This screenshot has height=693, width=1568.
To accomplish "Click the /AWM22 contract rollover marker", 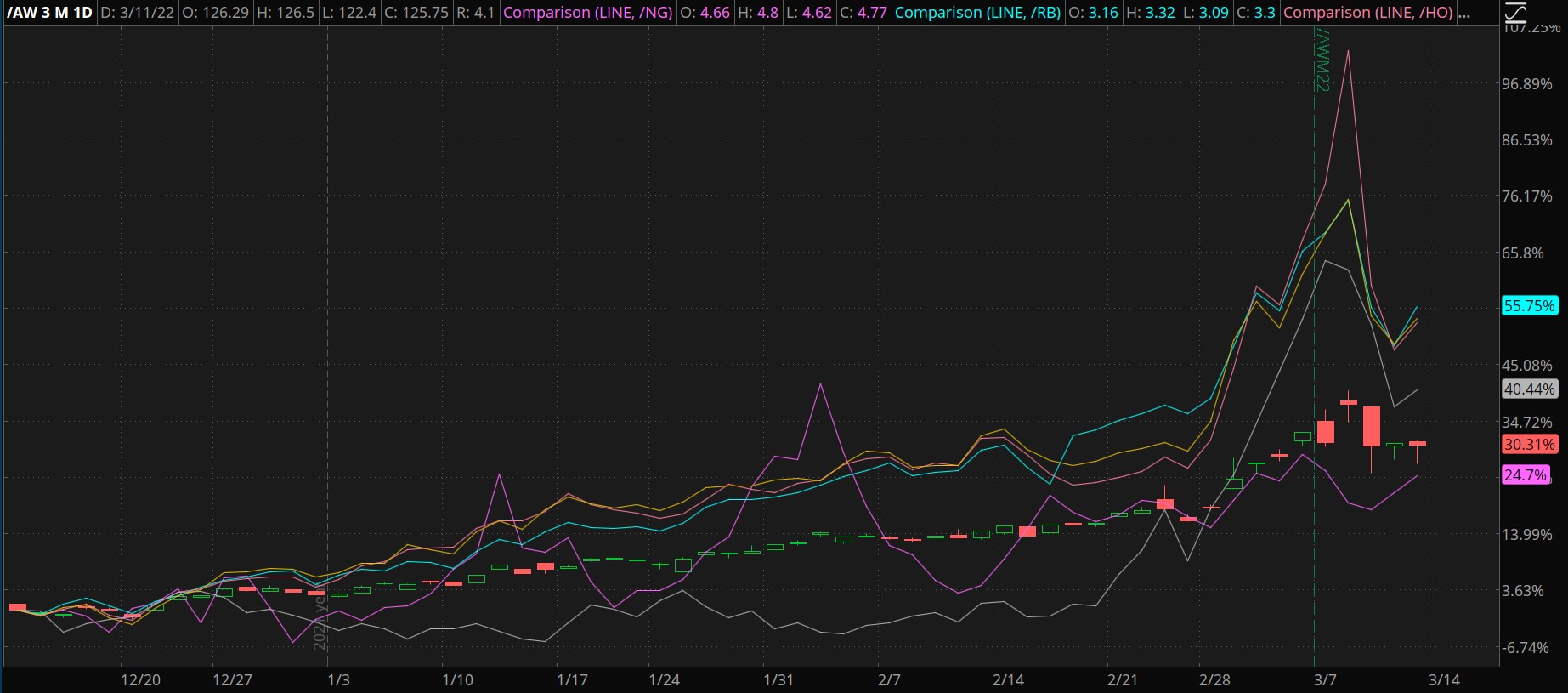I will (1322, 60).
